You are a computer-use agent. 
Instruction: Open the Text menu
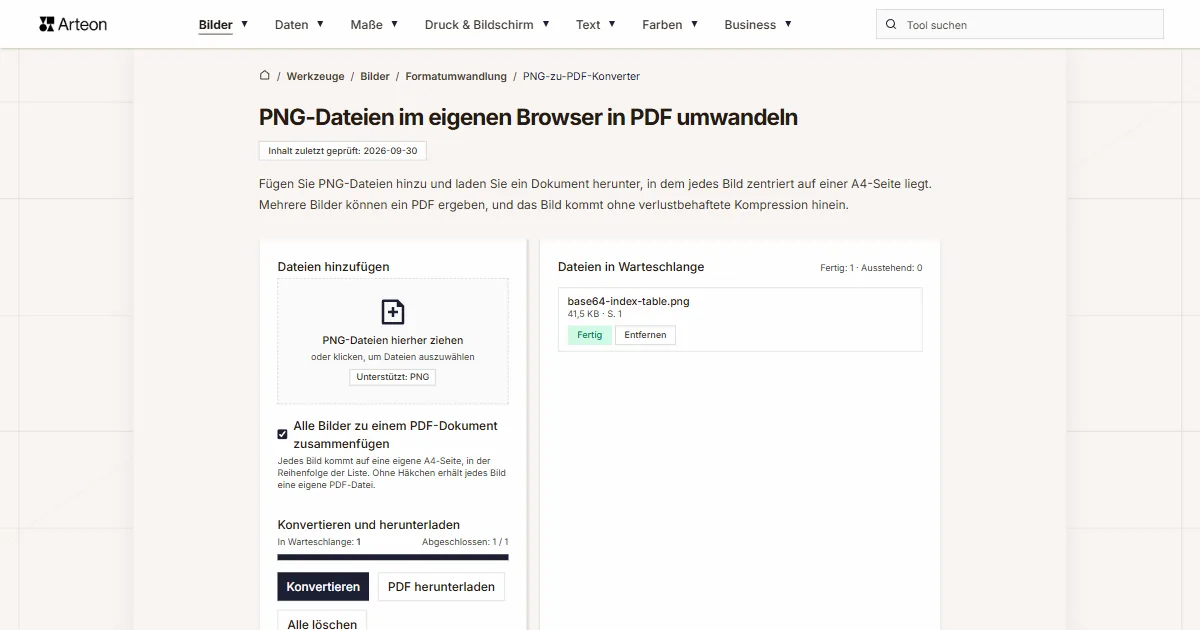(588, 25)
